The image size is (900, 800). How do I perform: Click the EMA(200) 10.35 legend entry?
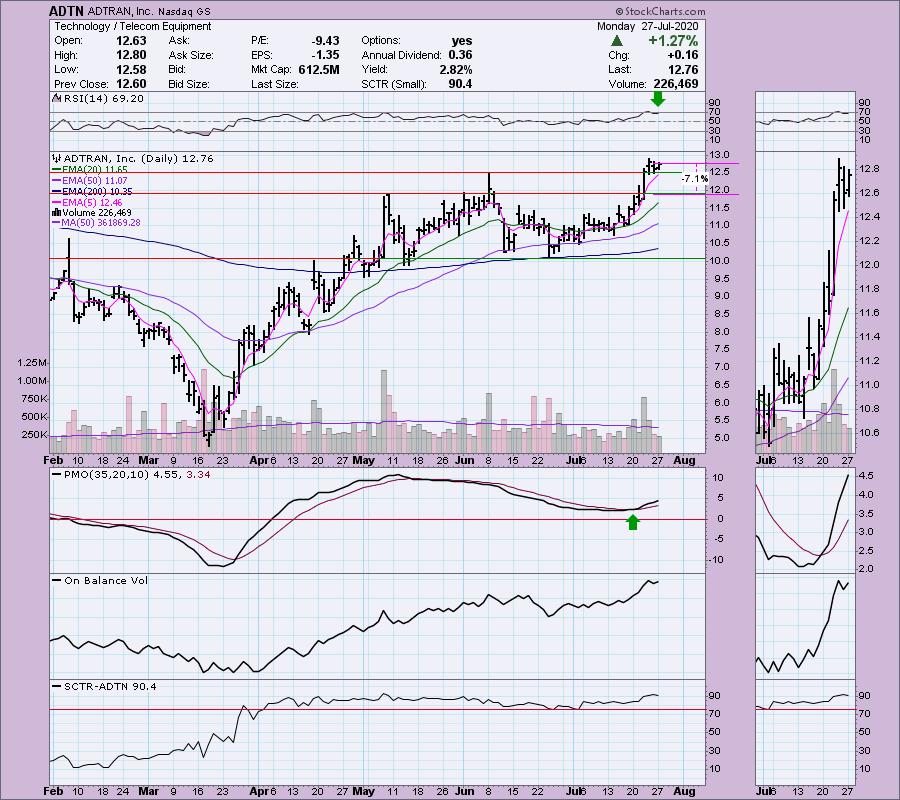[92, 192]
